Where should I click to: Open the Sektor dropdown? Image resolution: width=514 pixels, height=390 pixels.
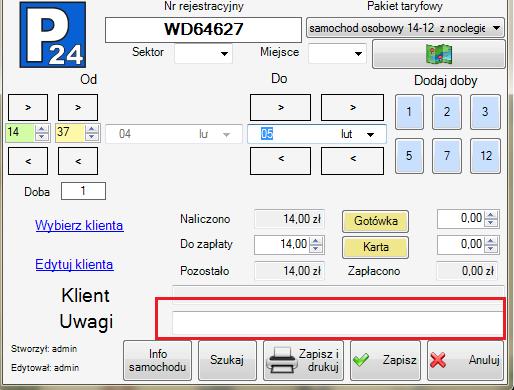pos(224,53)
